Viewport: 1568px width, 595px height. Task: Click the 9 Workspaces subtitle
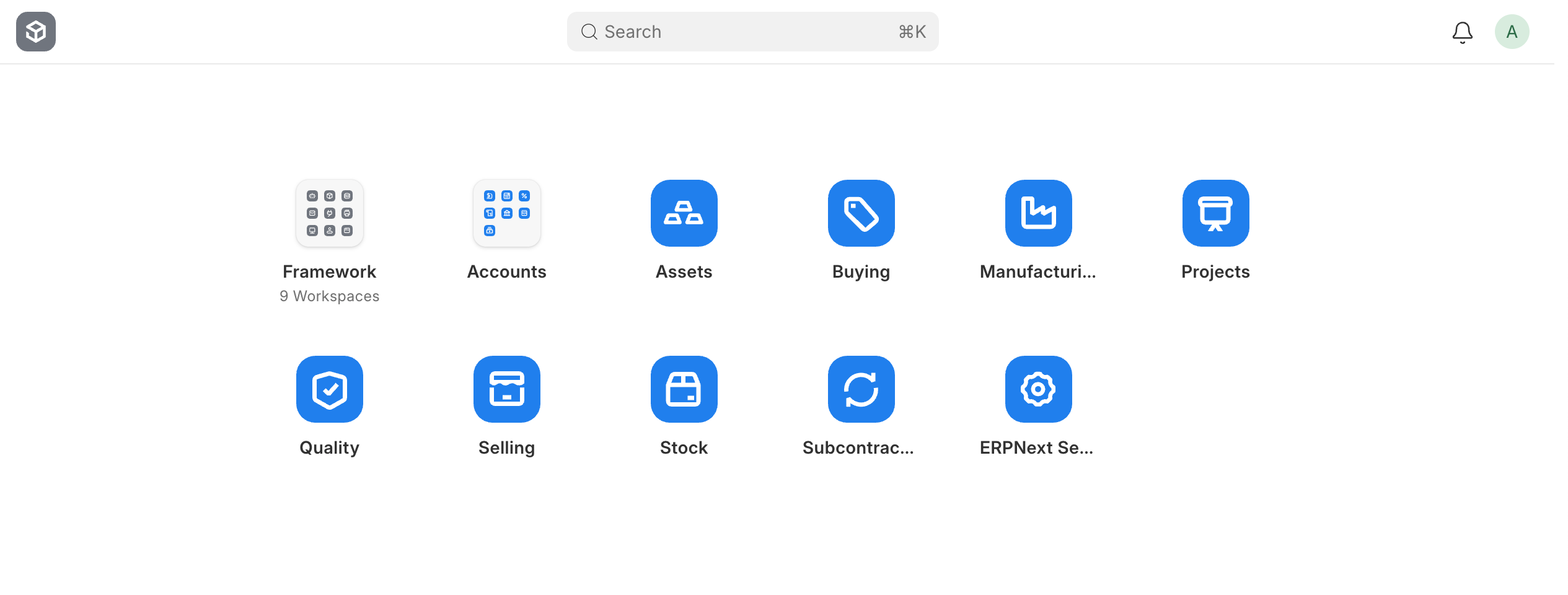[329, 296]
